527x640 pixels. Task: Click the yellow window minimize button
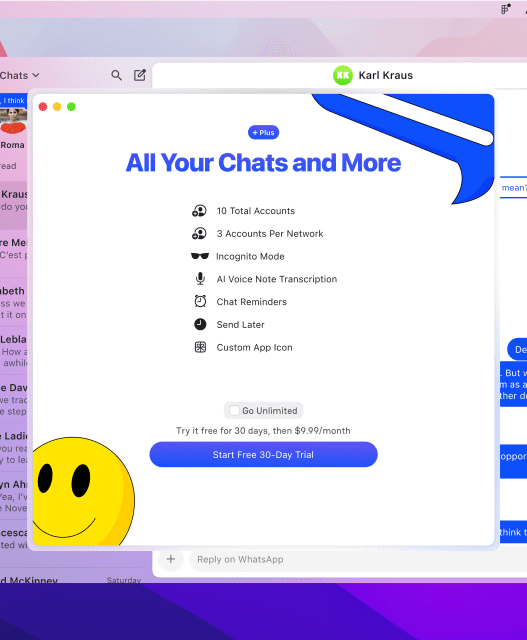tap(57, 107)
